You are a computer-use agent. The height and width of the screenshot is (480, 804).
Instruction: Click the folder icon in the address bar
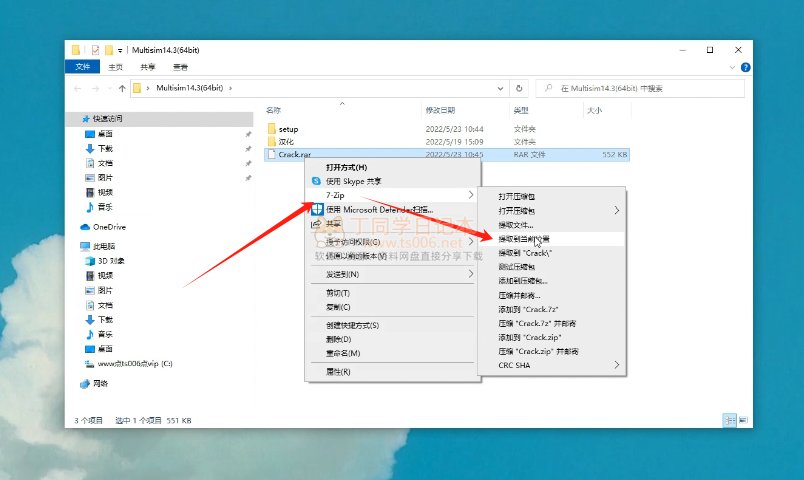(x=137, y=88)
